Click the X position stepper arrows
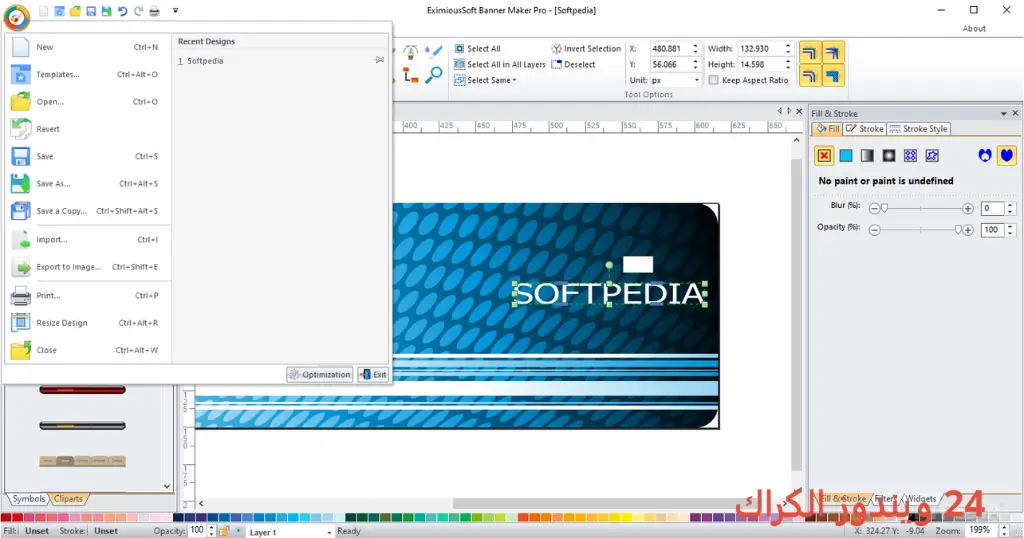Image resolution: width=1024 pixels, height=538 pixels. click(x=696, y=48)
